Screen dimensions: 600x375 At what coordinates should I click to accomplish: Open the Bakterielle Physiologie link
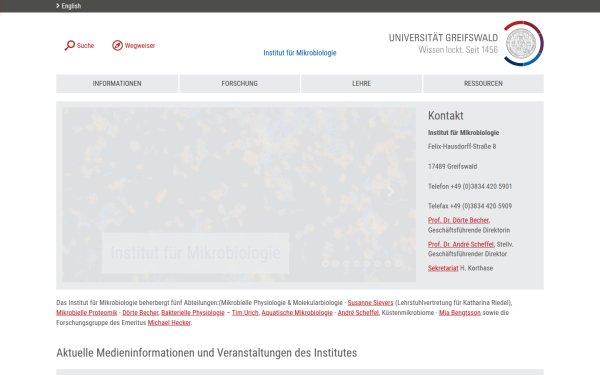193,313
